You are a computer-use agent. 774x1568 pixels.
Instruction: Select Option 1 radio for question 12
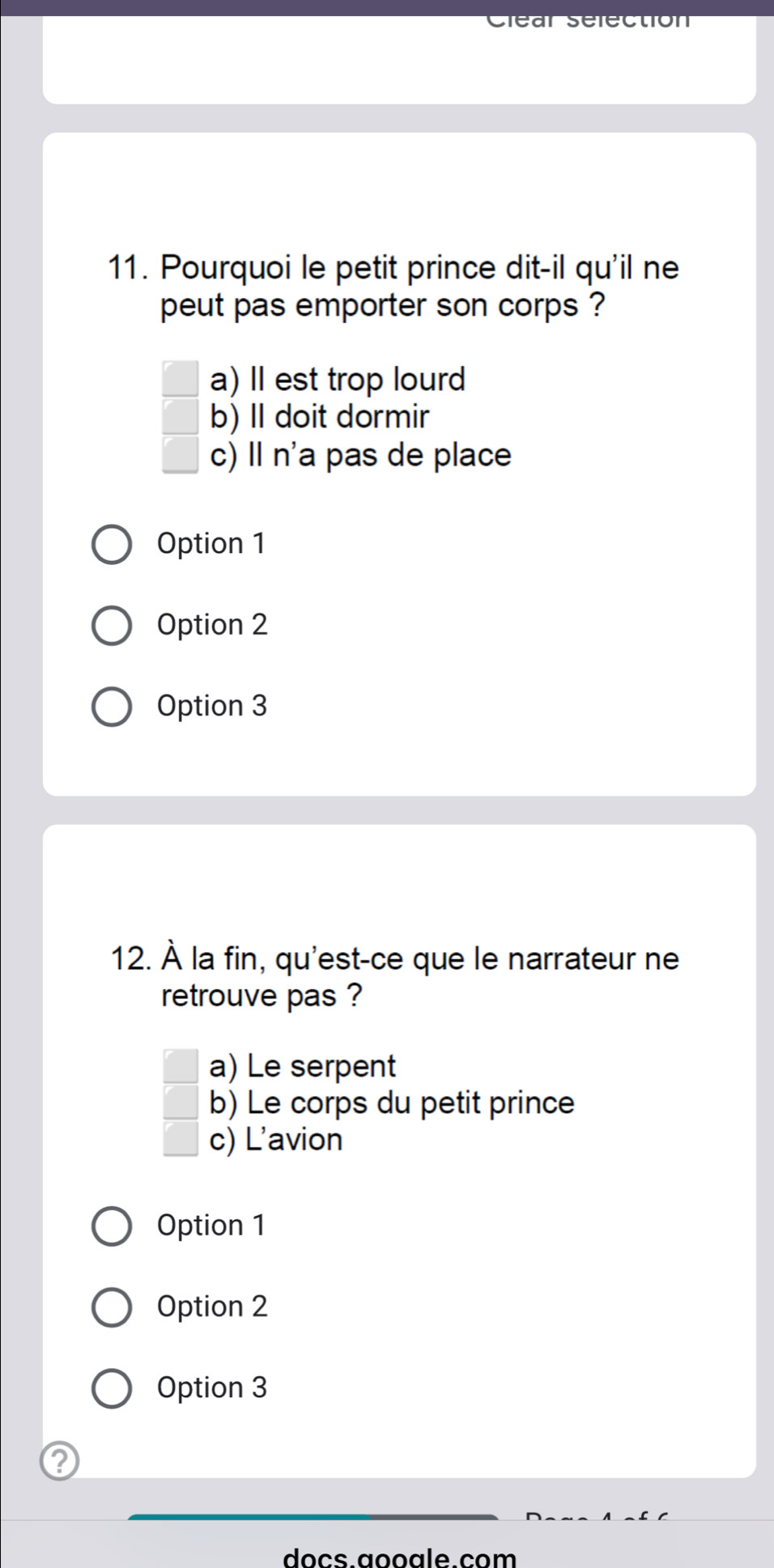[x=111, y=1226]
